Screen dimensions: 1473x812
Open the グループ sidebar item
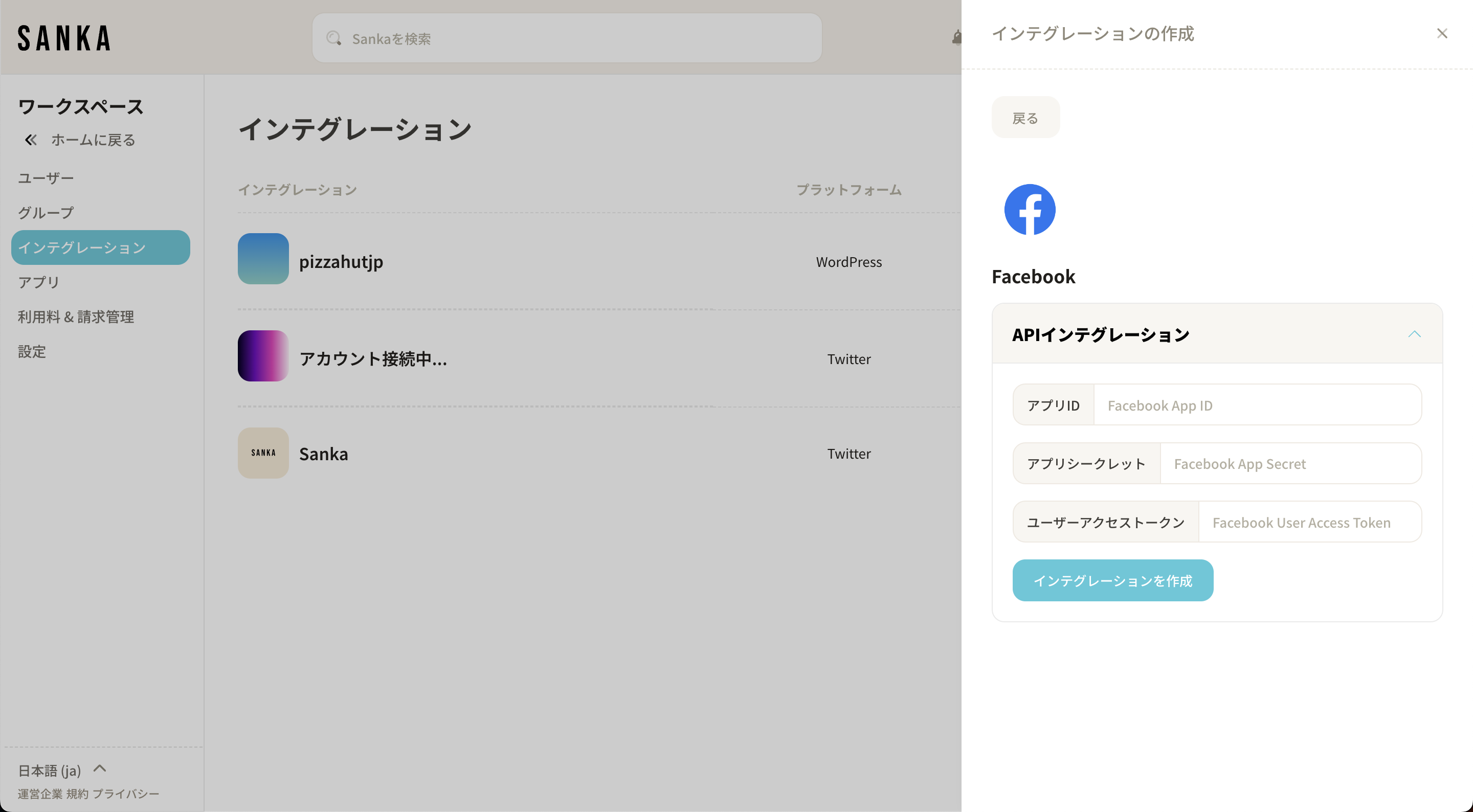(x=46, y=213)
